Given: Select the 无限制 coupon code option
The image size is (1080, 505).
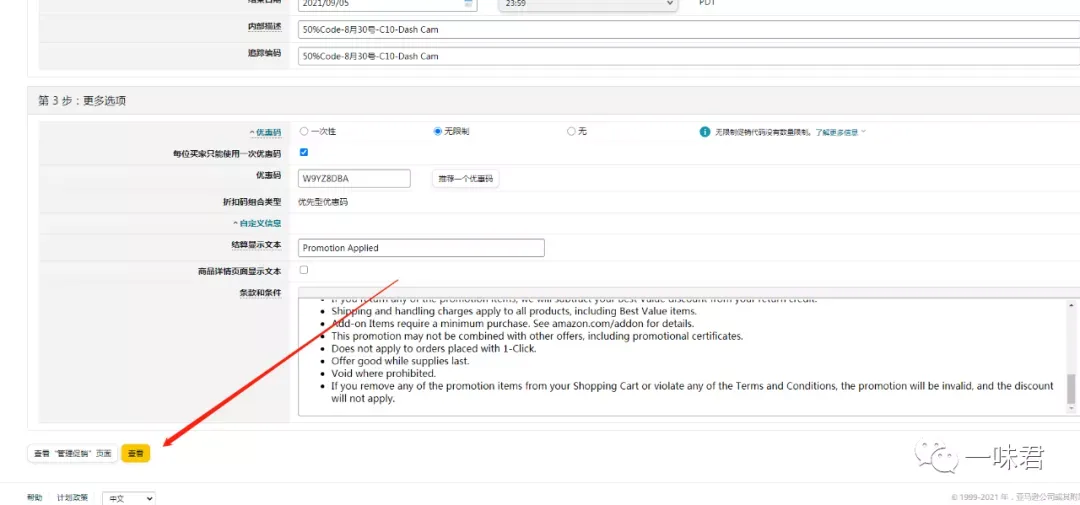Looking at the screenshot, I should click(437, 131).
